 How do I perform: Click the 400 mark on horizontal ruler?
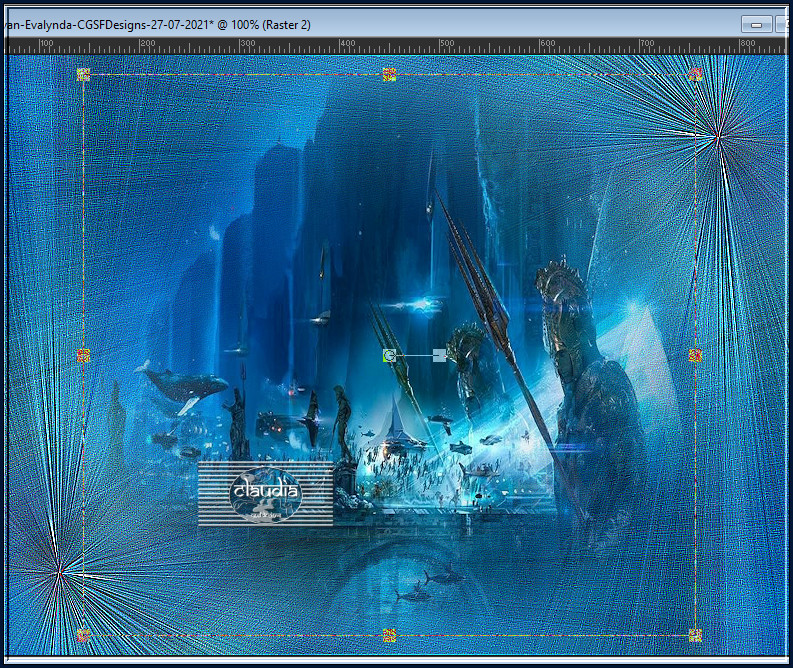[x=347, y=43]
